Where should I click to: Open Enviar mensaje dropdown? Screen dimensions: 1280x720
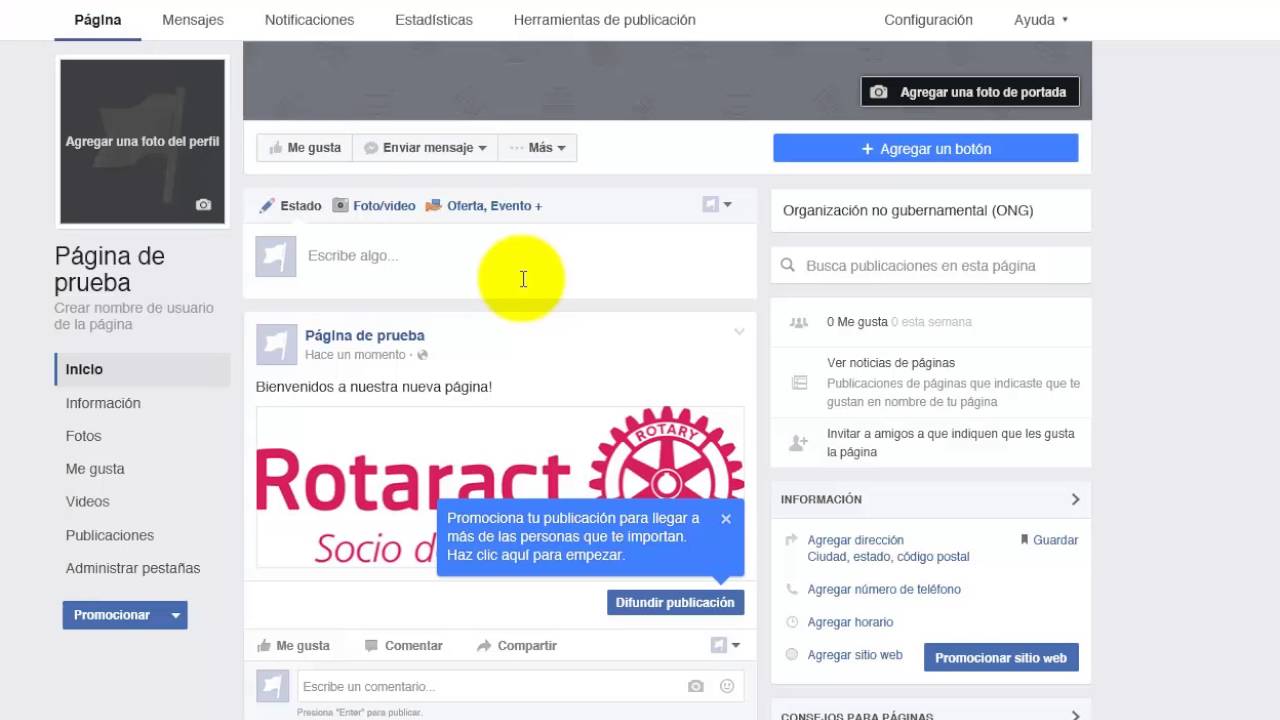tap(425, 148)
